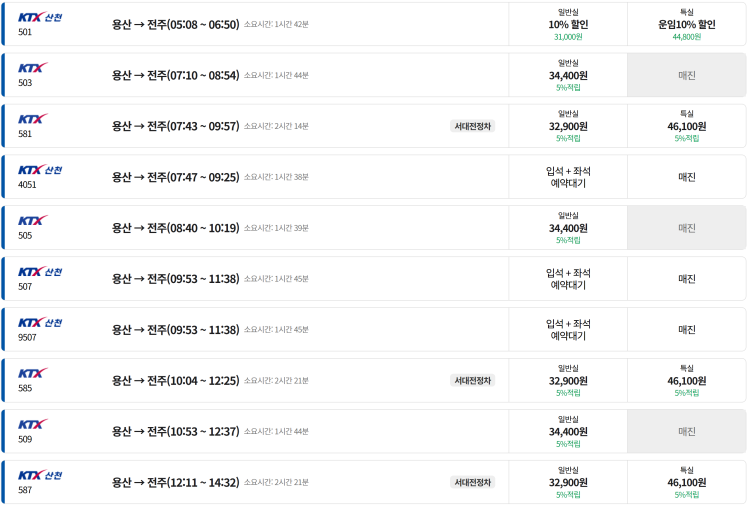750x506 pixels.
Task: Select 특실 운임10% 할인 for train 501
Action: [x=687, y=24]
